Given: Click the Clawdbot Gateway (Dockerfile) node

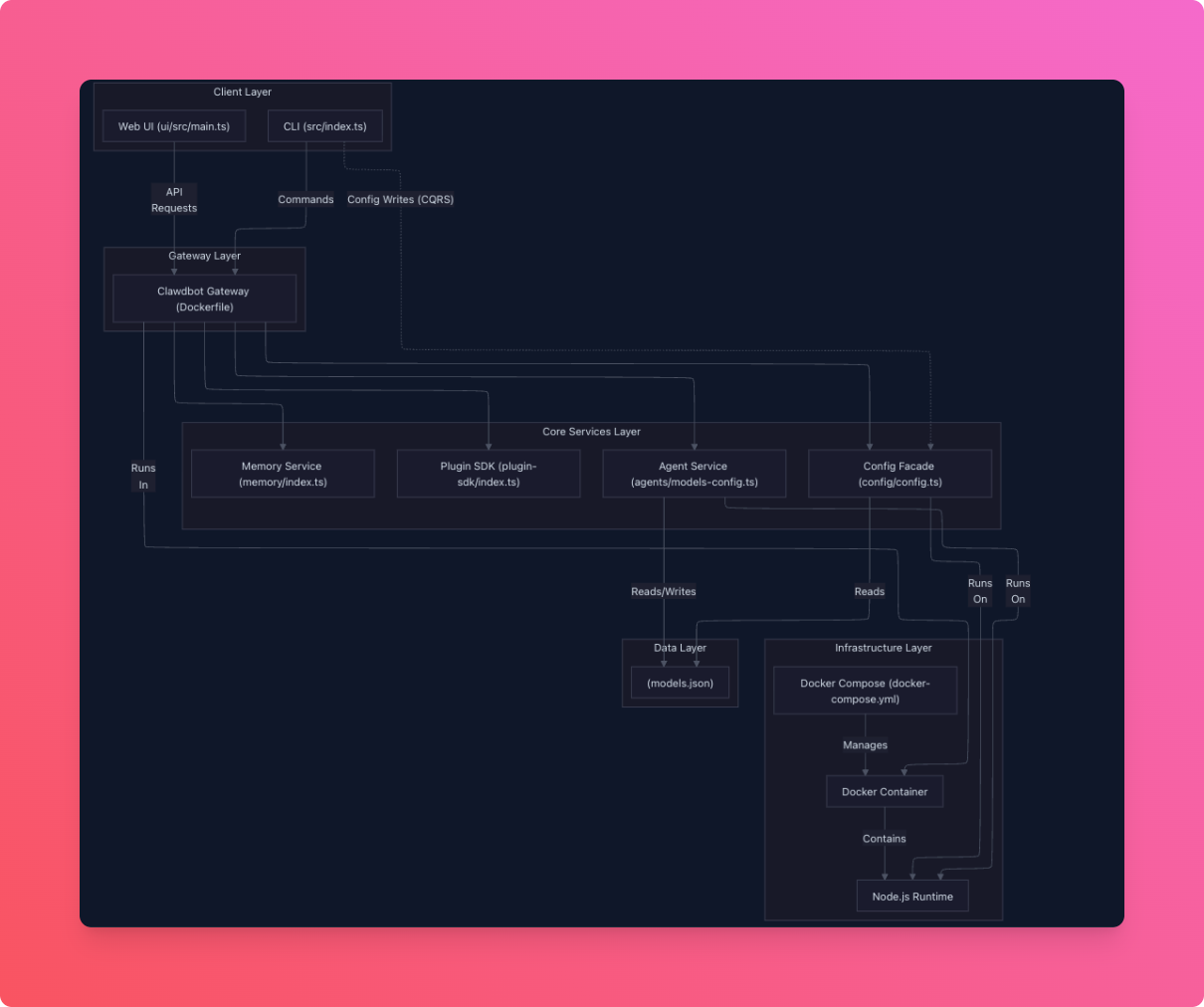Looking at the screenshot, I should point(204,299).
